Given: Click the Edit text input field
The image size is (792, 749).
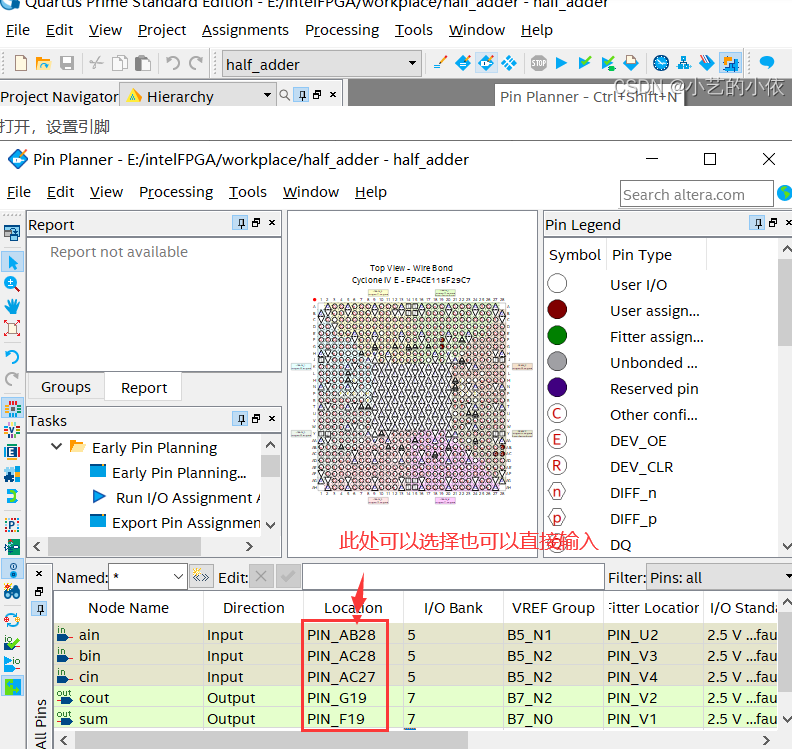Looking at the screenshot, I should (453, 577).
